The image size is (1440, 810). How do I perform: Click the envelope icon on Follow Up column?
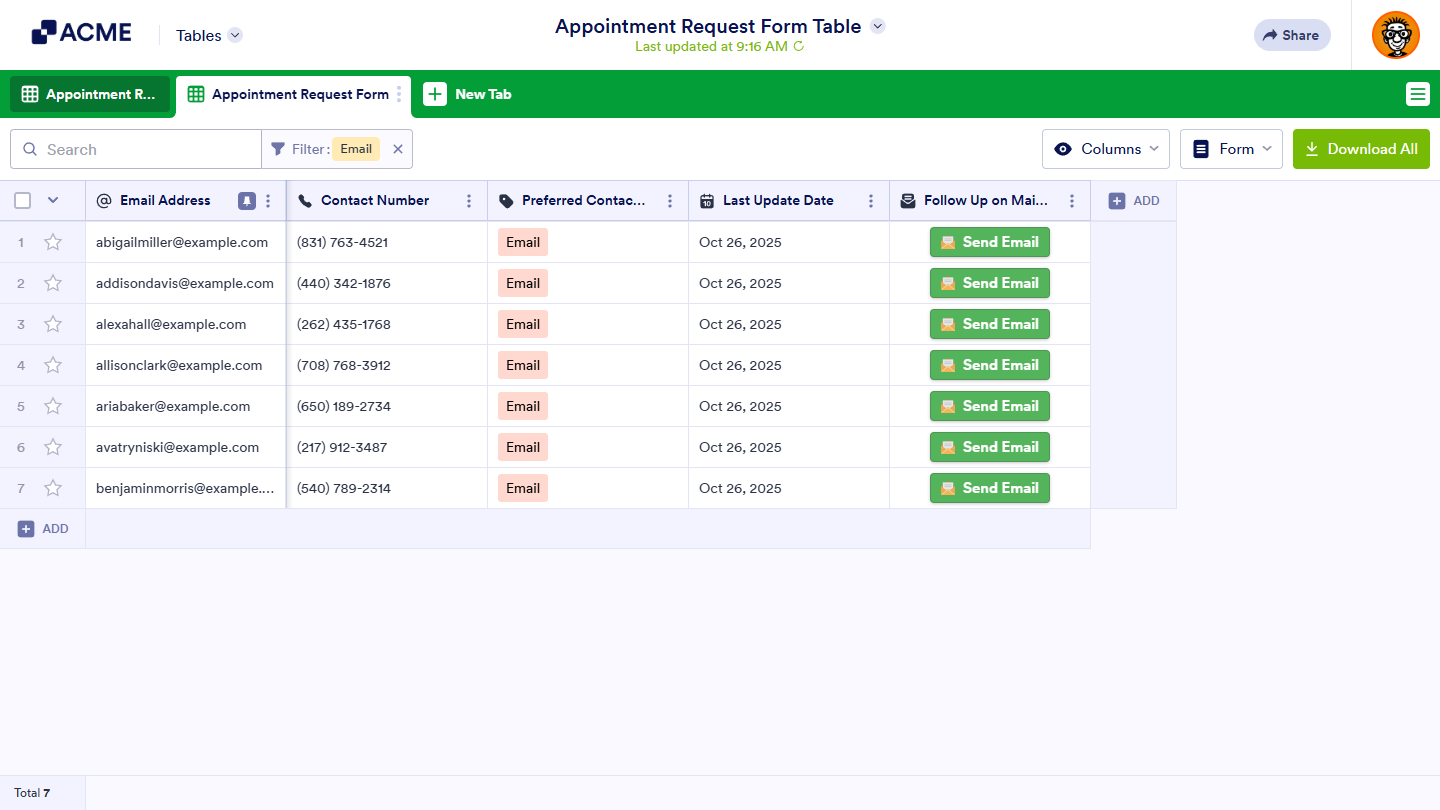tap(907, 200)
